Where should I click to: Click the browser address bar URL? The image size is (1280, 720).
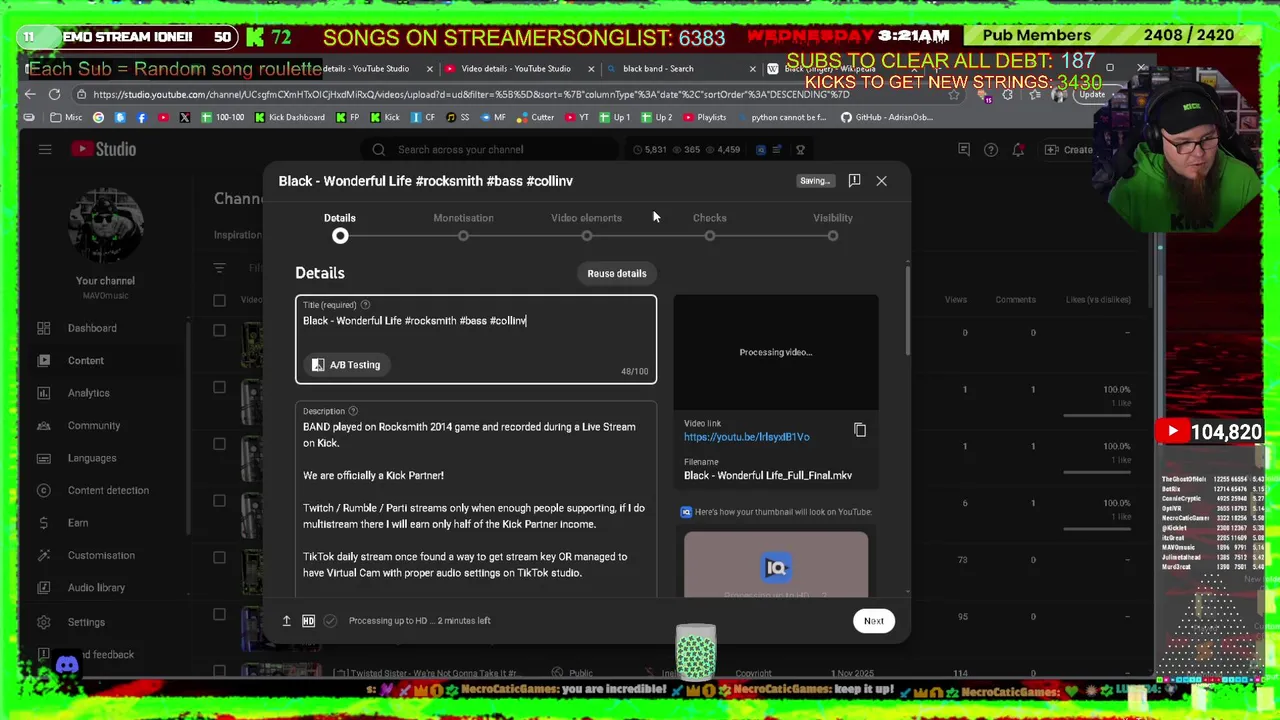pyautogui.click(x=470, y=94)
